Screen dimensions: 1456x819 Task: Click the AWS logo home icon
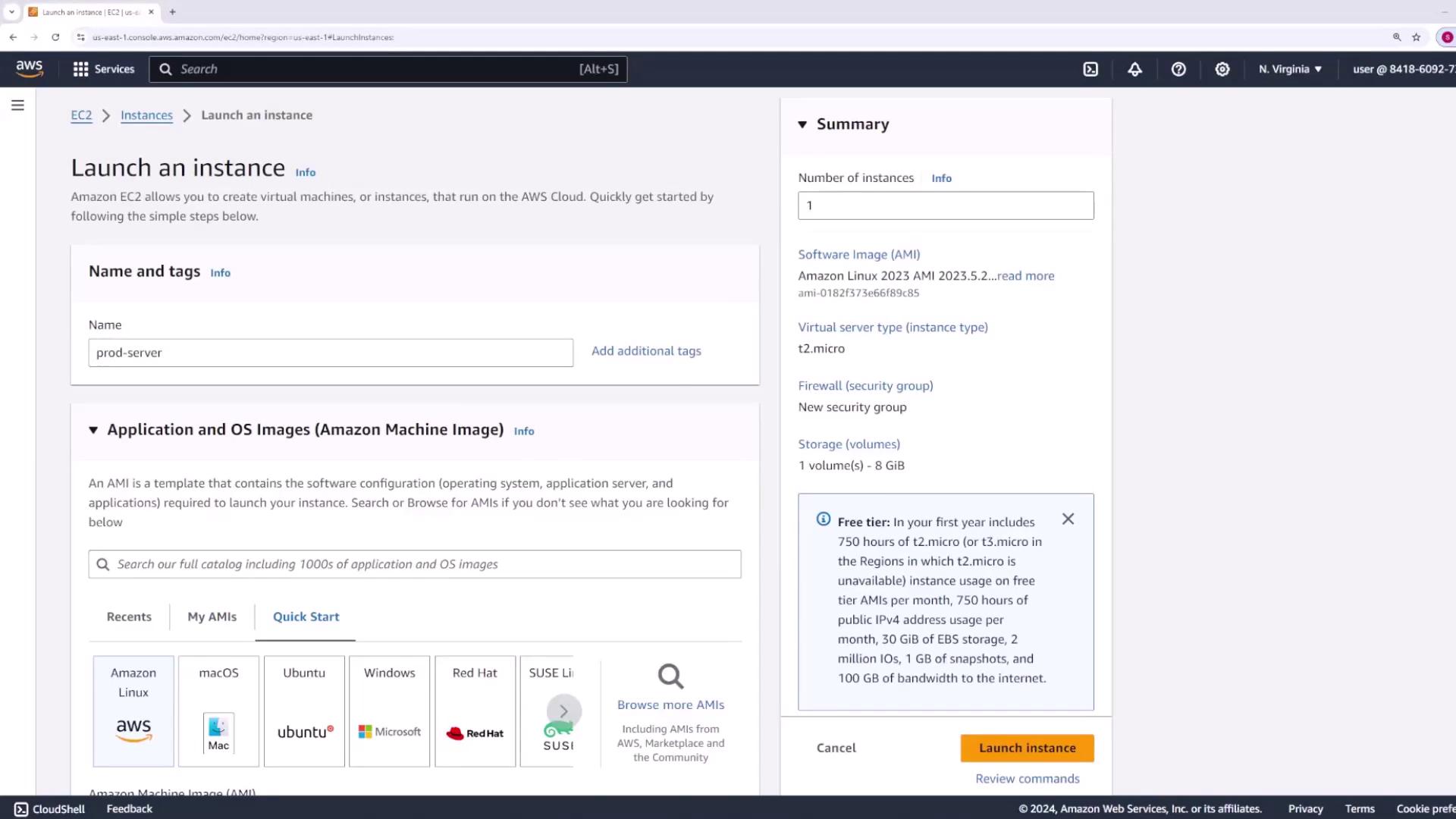(30, 69)
